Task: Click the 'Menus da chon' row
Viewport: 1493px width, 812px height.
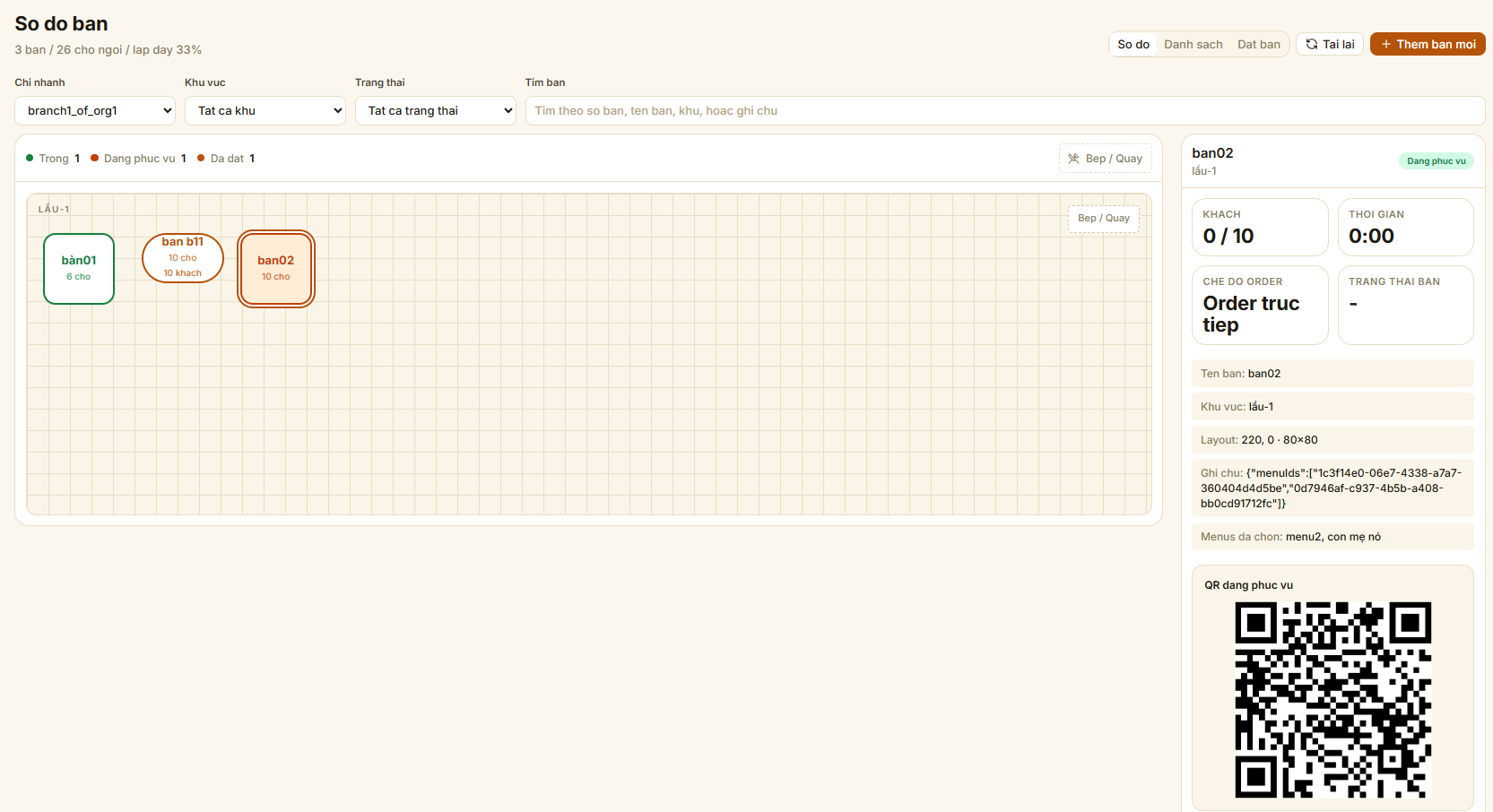Action: [x=1332, y=537]
